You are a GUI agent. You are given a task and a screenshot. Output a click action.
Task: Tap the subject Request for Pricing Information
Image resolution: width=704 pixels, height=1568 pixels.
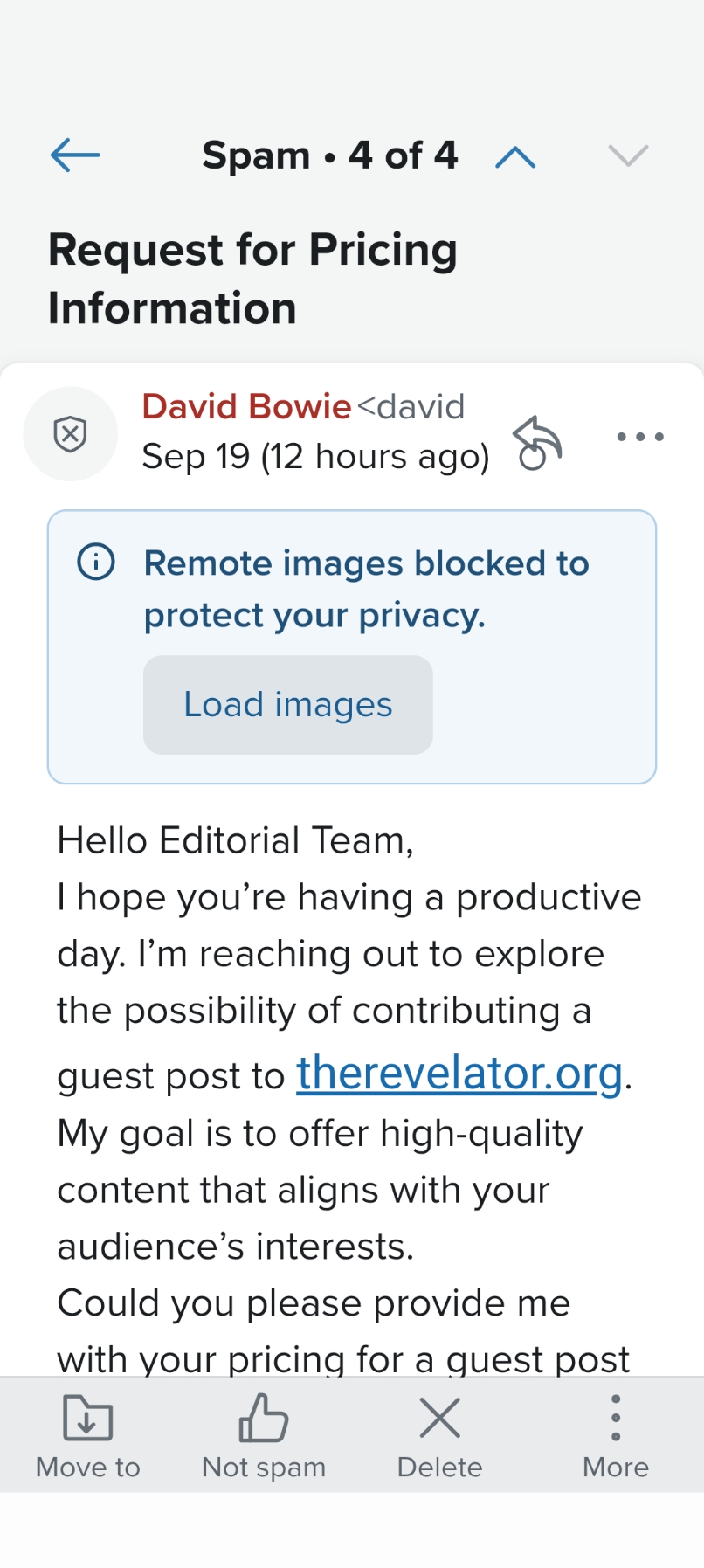click(x=252, y=279)
